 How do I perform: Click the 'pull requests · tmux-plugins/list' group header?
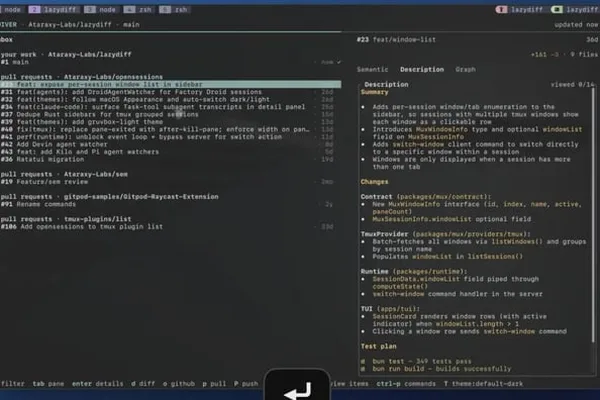tap(66, 219)
